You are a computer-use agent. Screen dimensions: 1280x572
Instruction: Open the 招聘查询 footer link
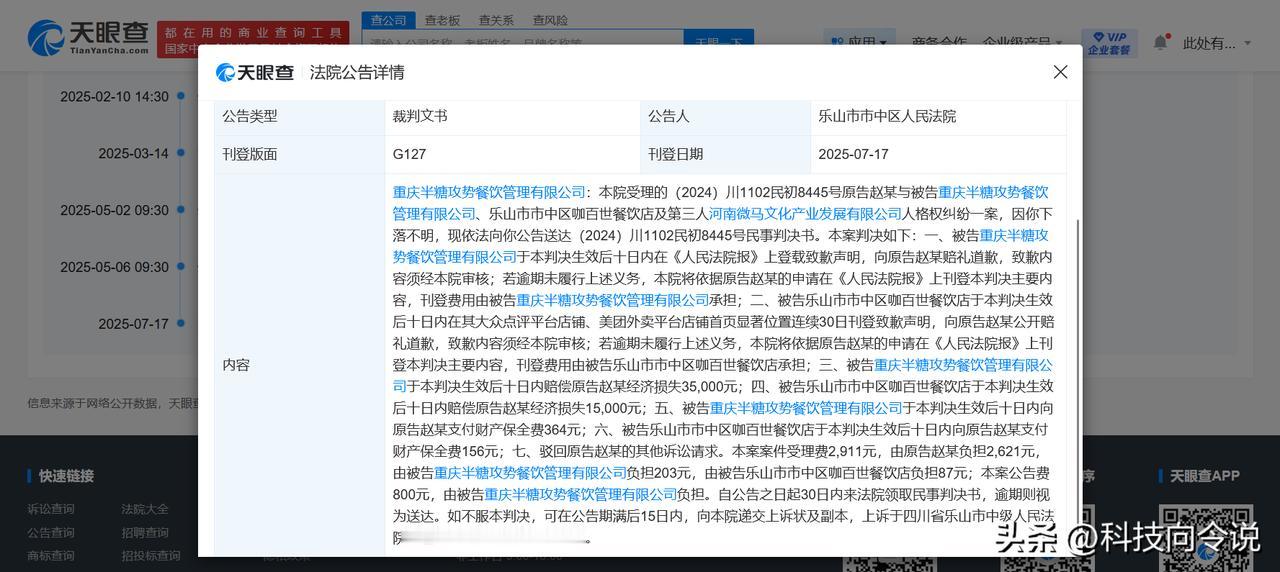tap(146, 532)
